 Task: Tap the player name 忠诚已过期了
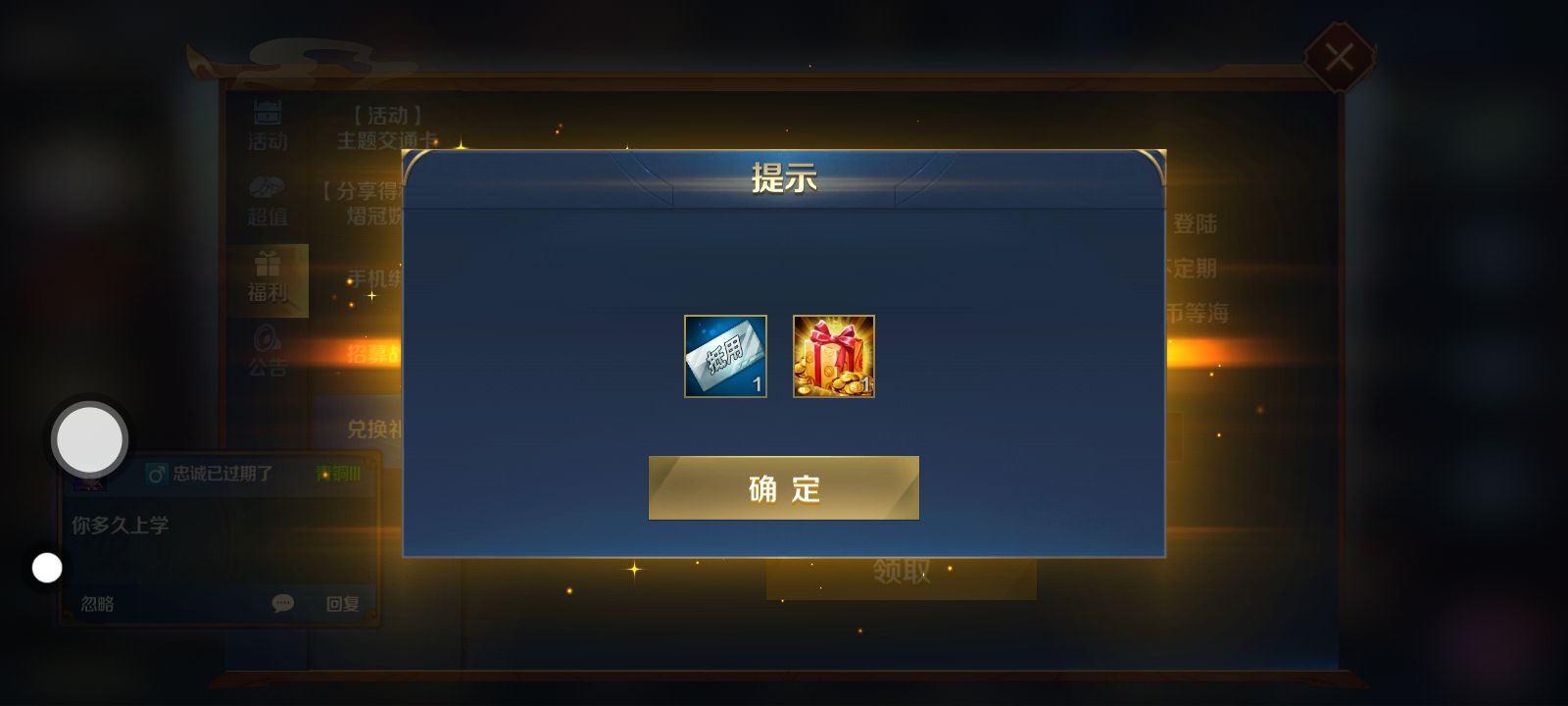pos(223,474)
